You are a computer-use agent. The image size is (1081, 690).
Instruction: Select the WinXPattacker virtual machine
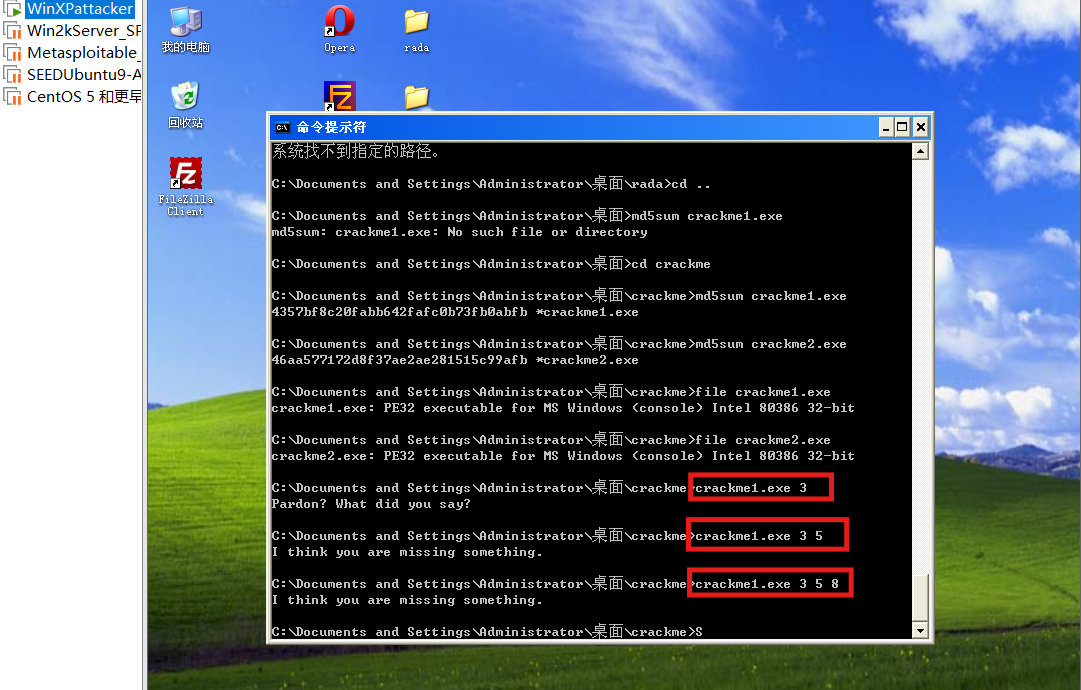(80, 9)
